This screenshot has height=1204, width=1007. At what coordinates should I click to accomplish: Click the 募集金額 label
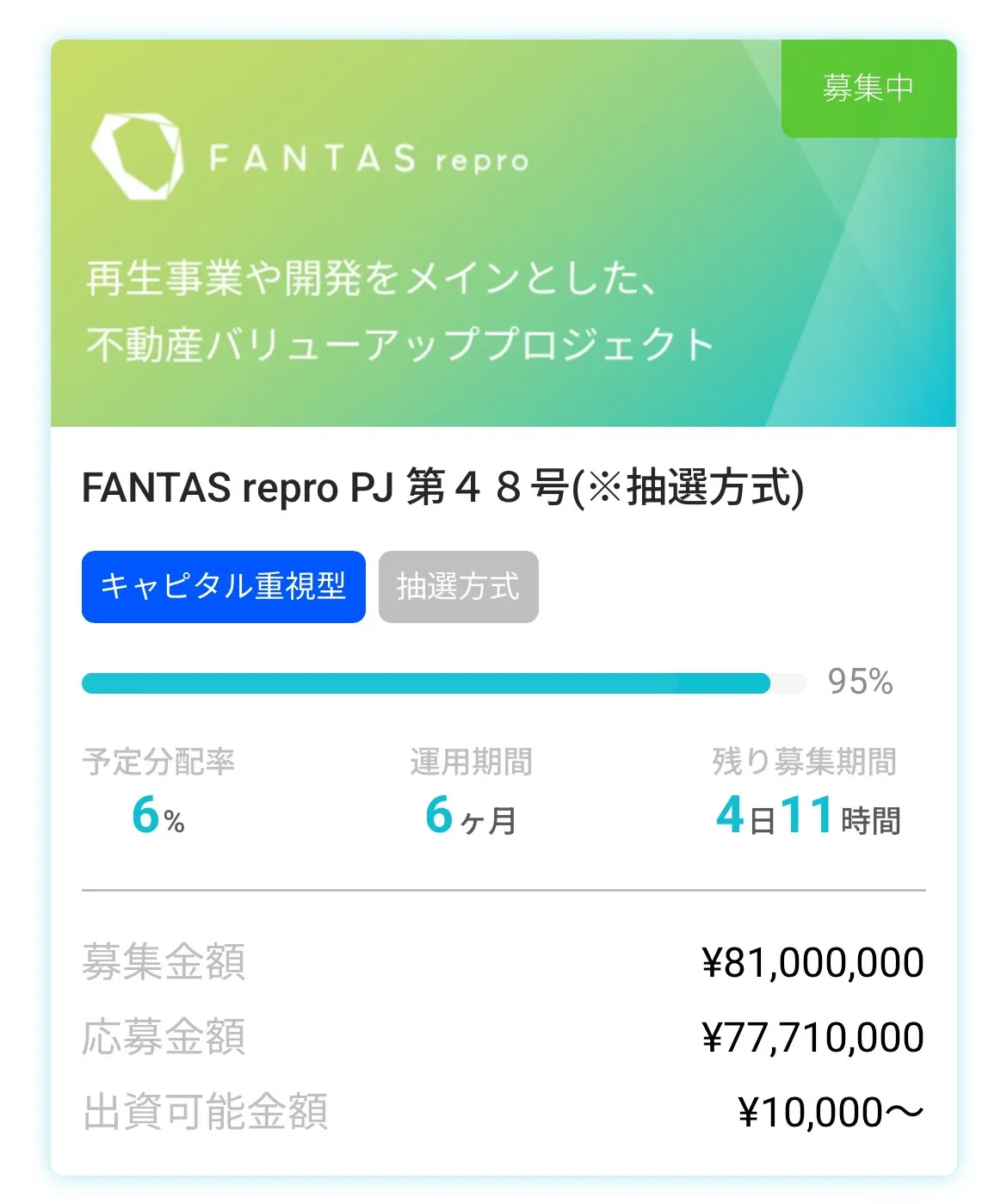(164, 962)
